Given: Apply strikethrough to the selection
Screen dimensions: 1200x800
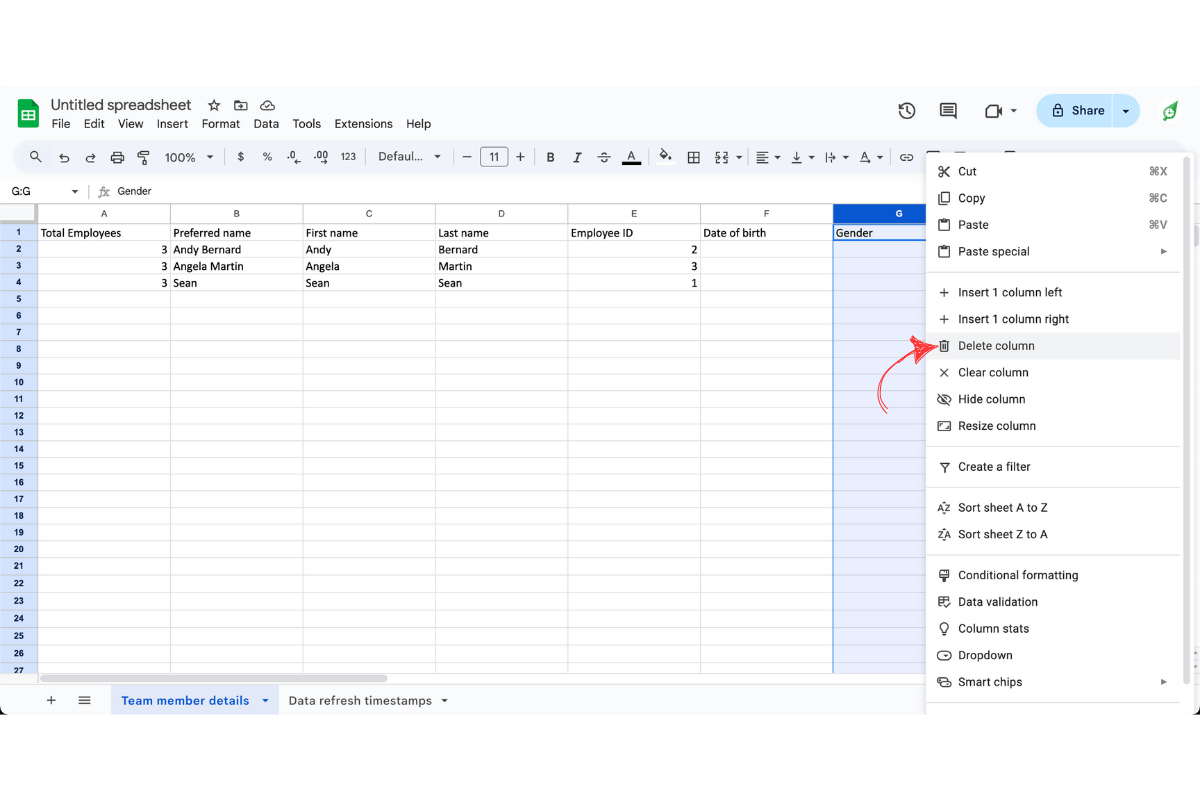Looking at the screenshot, I should click(x=604, y=157).
